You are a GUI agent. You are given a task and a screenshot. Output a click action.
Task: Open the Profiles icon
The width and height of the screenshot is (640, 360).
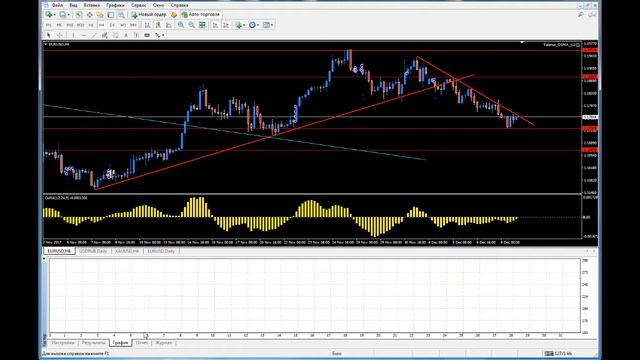(x=62, y=15)
